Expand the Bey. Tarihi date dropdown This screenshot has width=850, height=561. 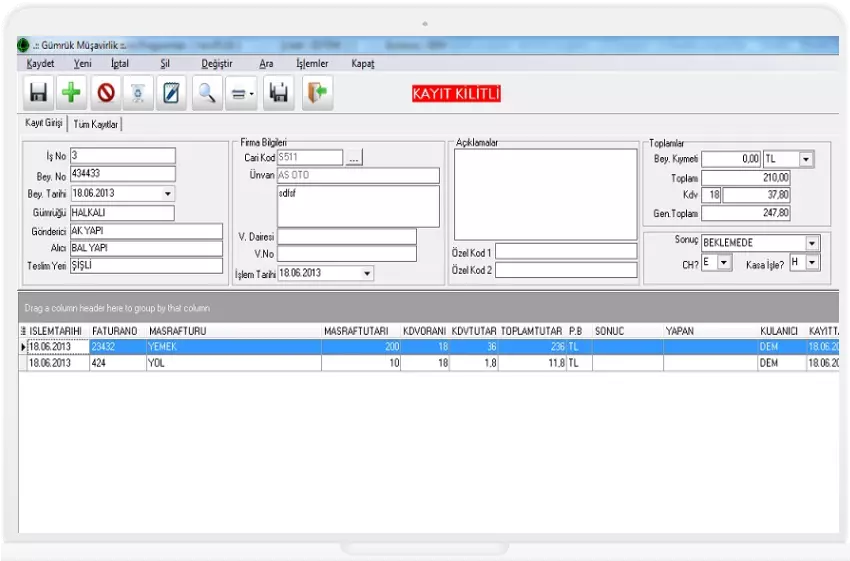(x=167, y=194)
